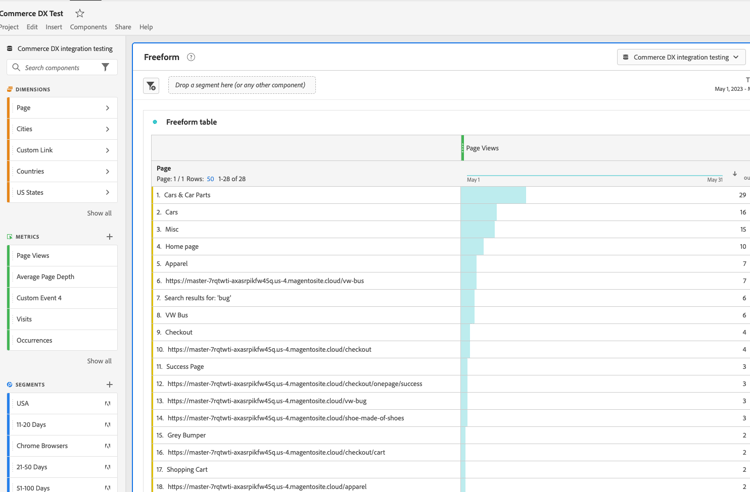Expand the Custom Link dimension chevron

coord(107,150)
